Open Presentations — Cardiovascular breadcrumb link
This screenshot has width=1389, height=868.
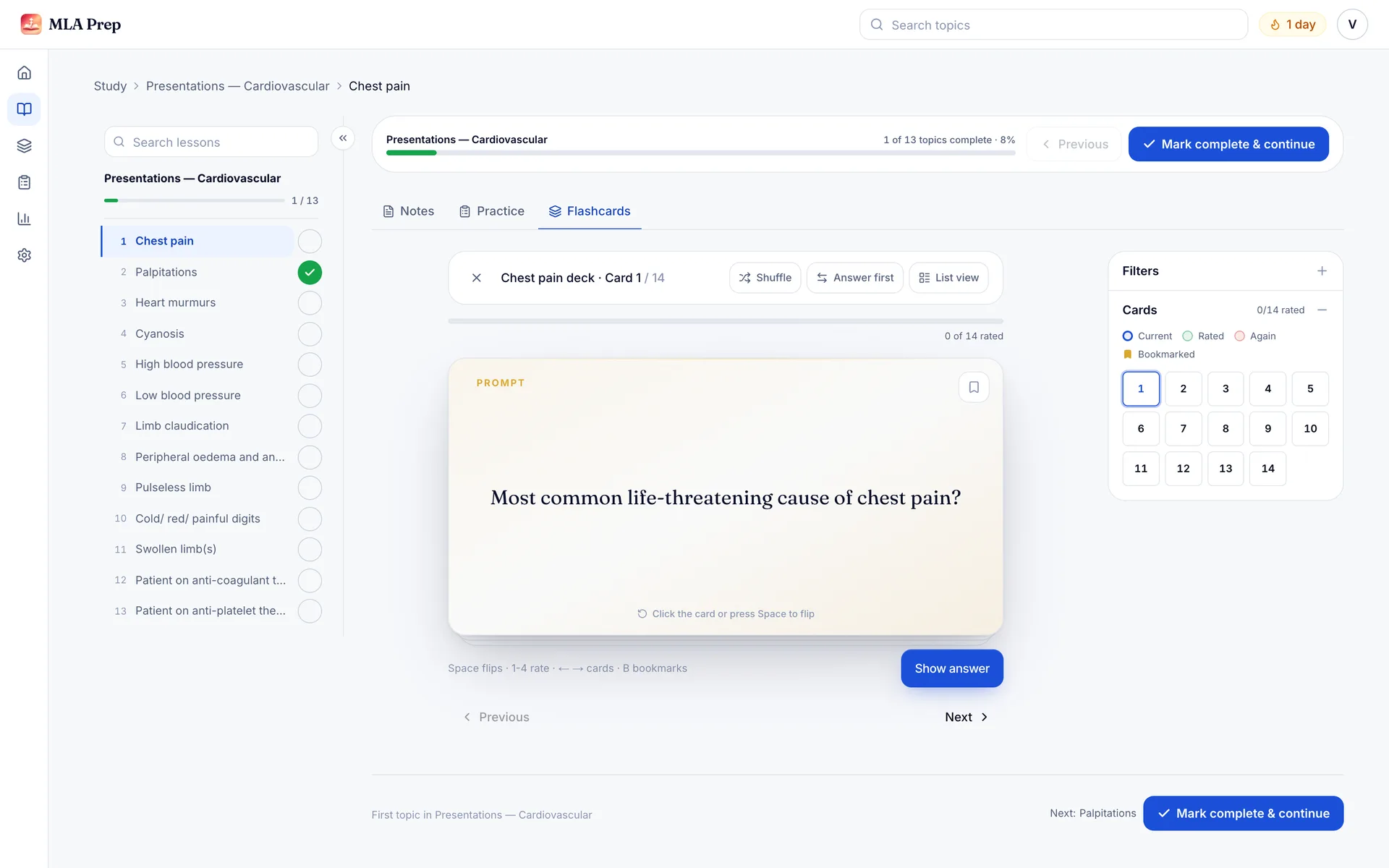[237, 86]
